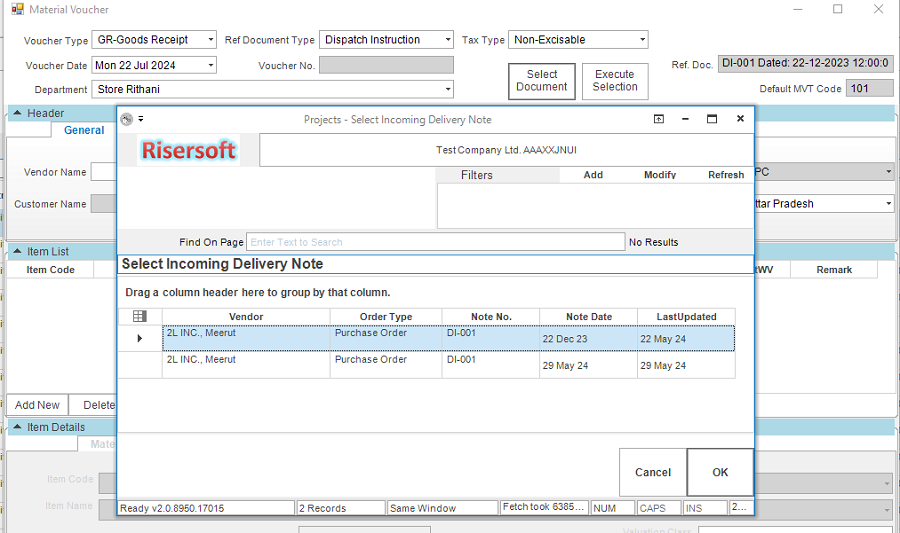Expand the Ref Document Type dropdown
This screenshot has height=533, width=900.
coord(446,40)
